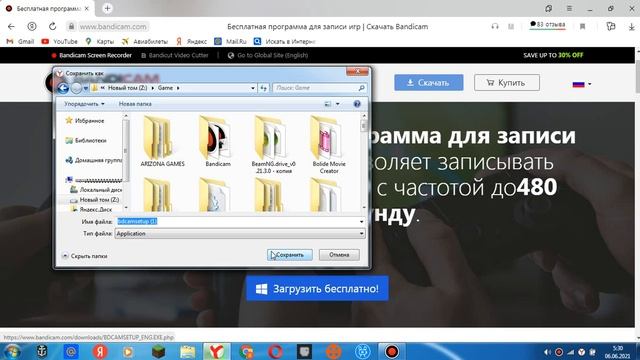Go back in the browser
Image resolution: width=640 pixels, height=360 pixels.
tap(11, 27)
